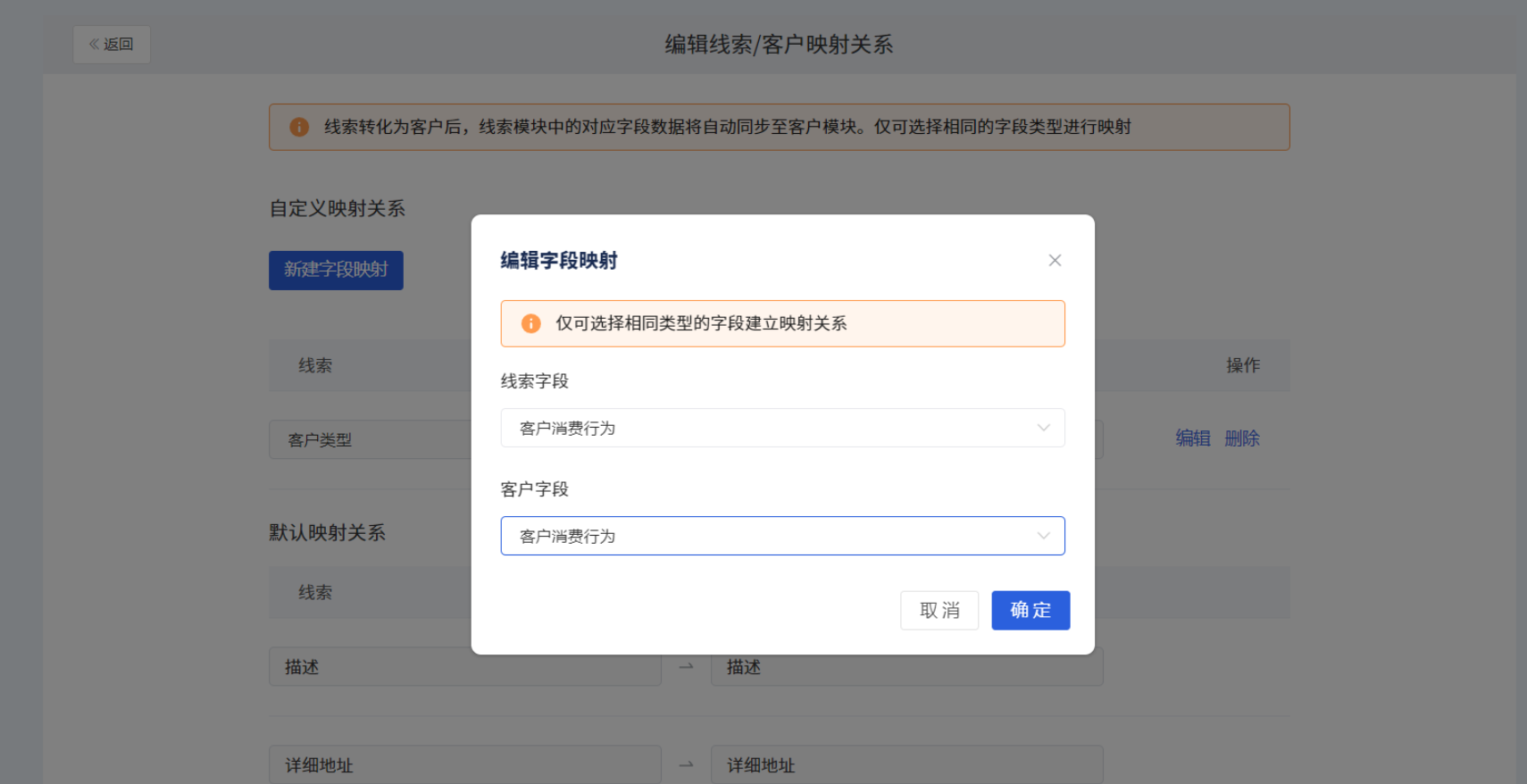
Task: Click the 详细地址 lead field box
Action: point(464,764)
